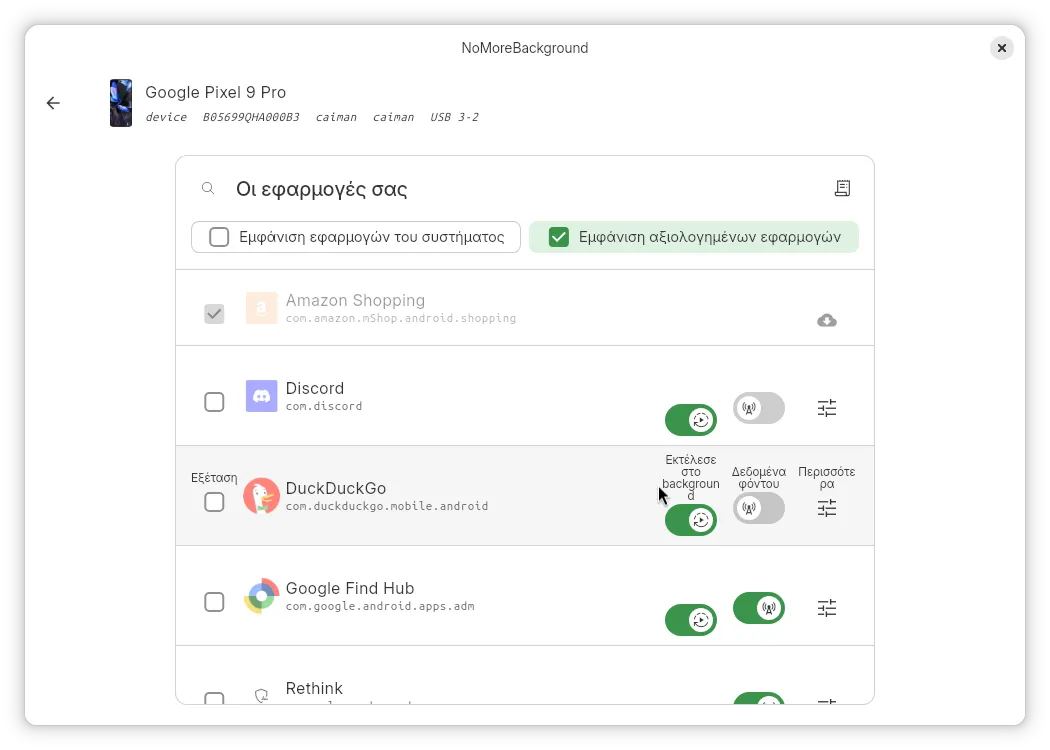The height and width of the screenshot is (750, 1050).
Task: Click 'com.duckduckgo.mobile.android' package text
Action: pyautogui.click(x=387, y=506)
